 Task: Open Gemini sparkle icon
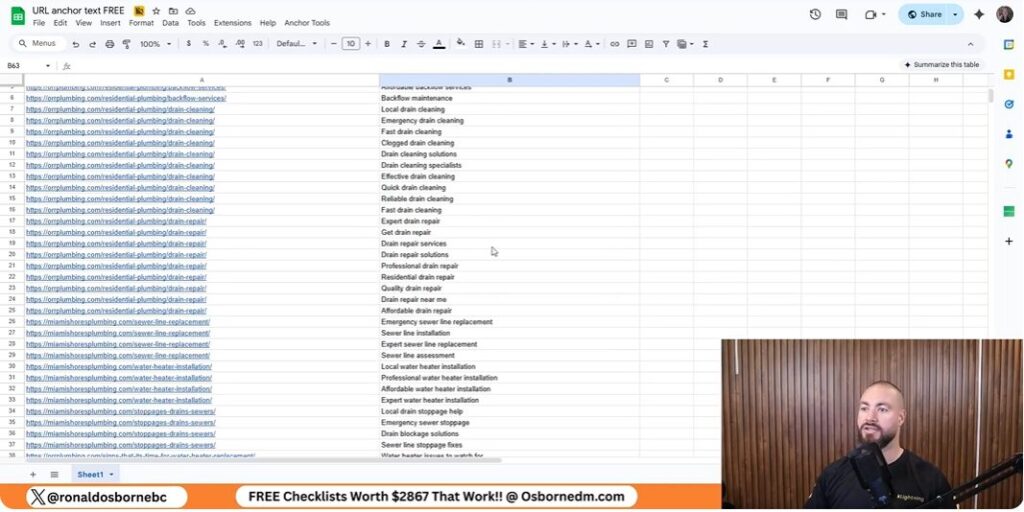pos(979,14)
